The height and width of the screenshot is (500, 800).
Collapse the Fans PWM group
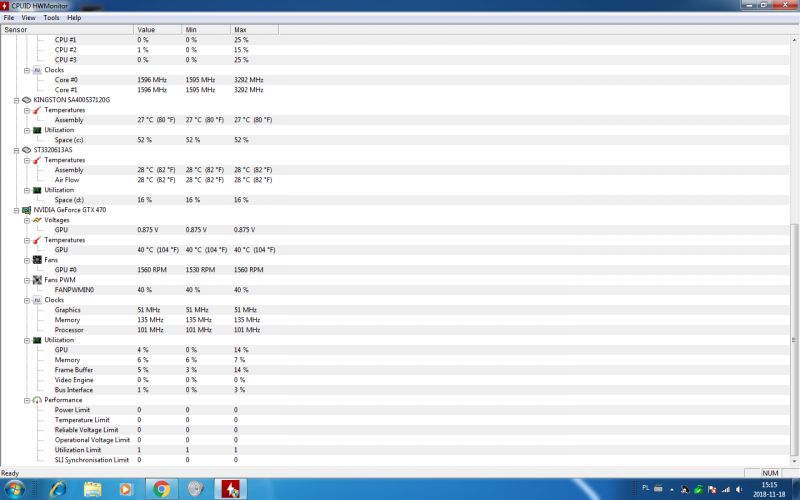click(x=27, y=281)
